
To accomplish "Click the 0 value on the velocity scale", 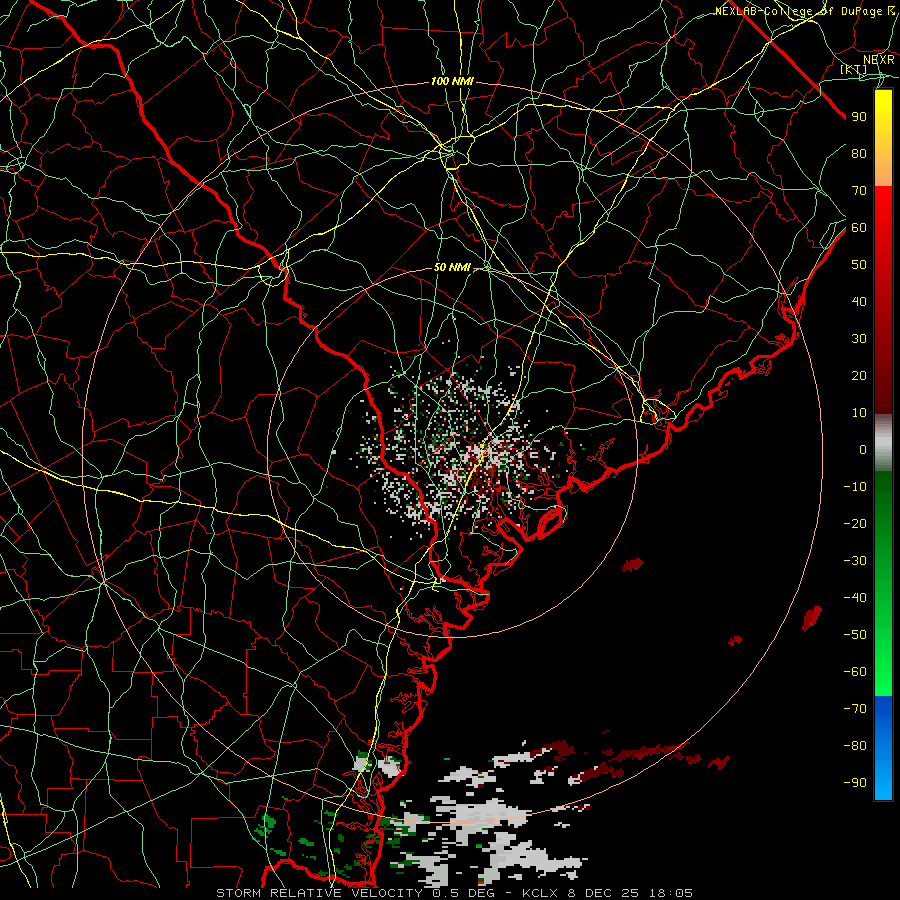I will coord(863,449).
